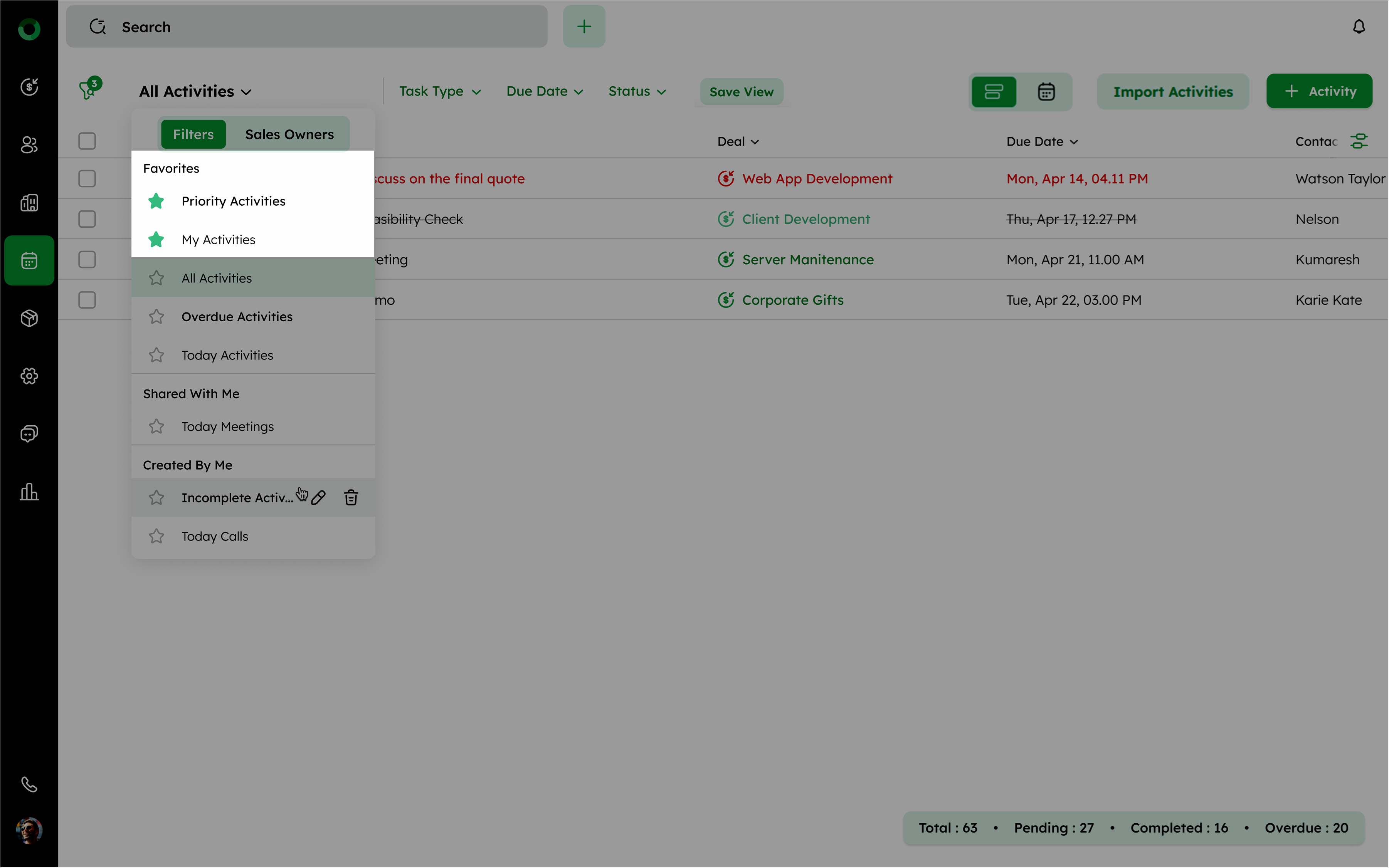1389x868 pixels.
Task: Unfavorite the Priority Activities star
Action: [x=156, y=201]
